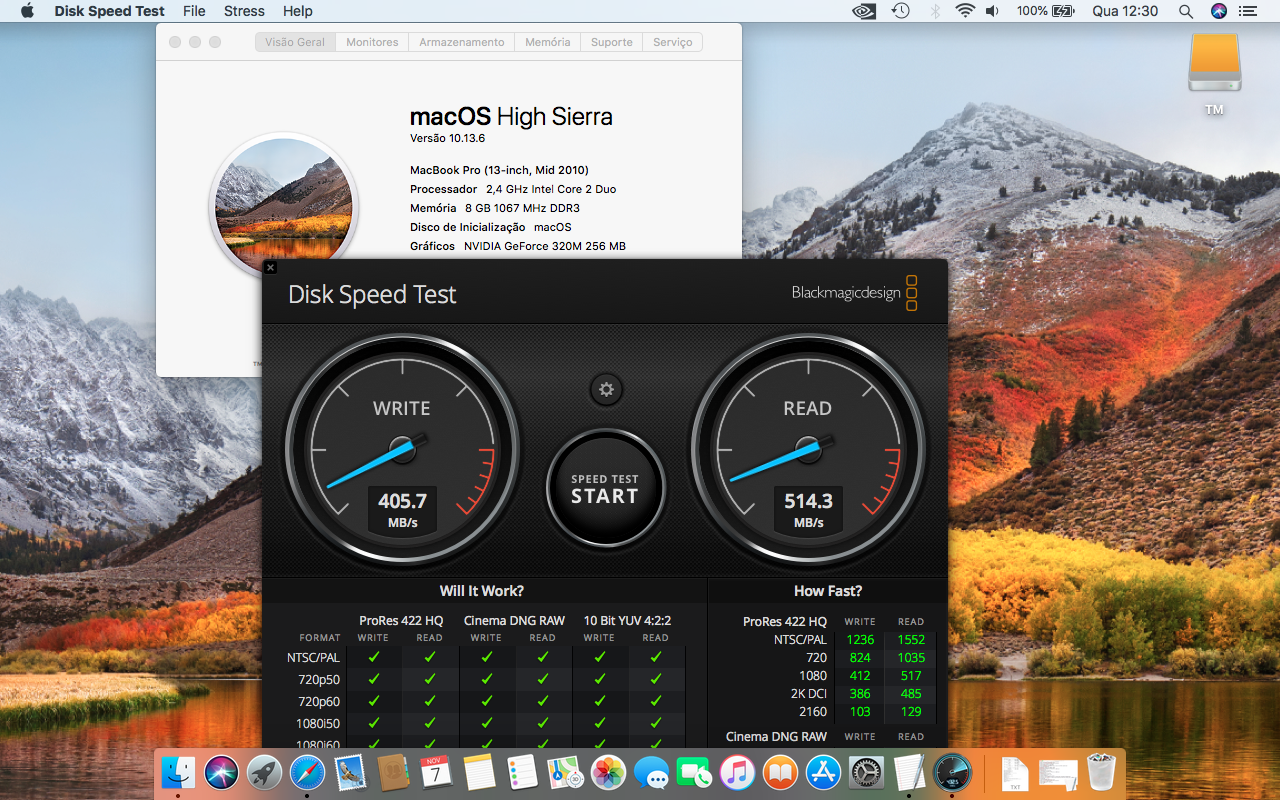Open iBooks from the Dock
Screen dimensions: 1280x800
tap(780, 772)
